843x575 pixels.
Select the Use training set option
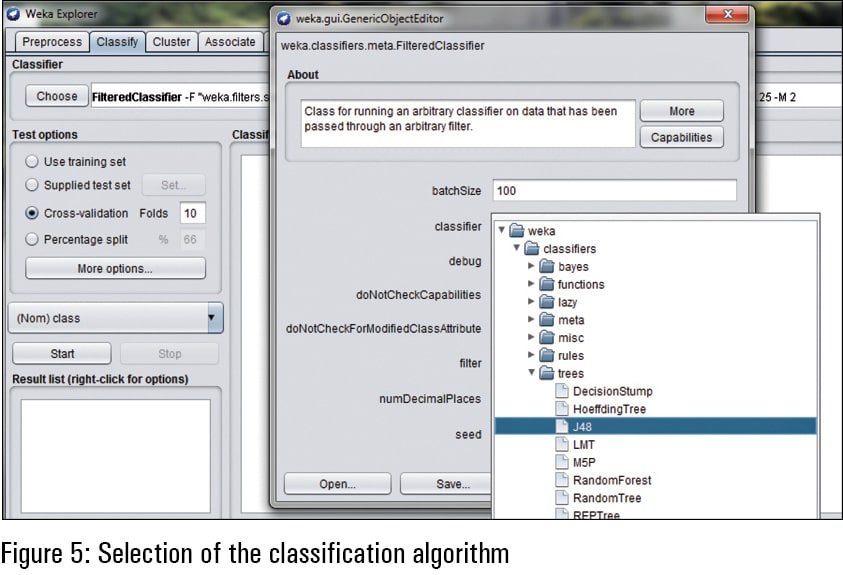(32, 162)
